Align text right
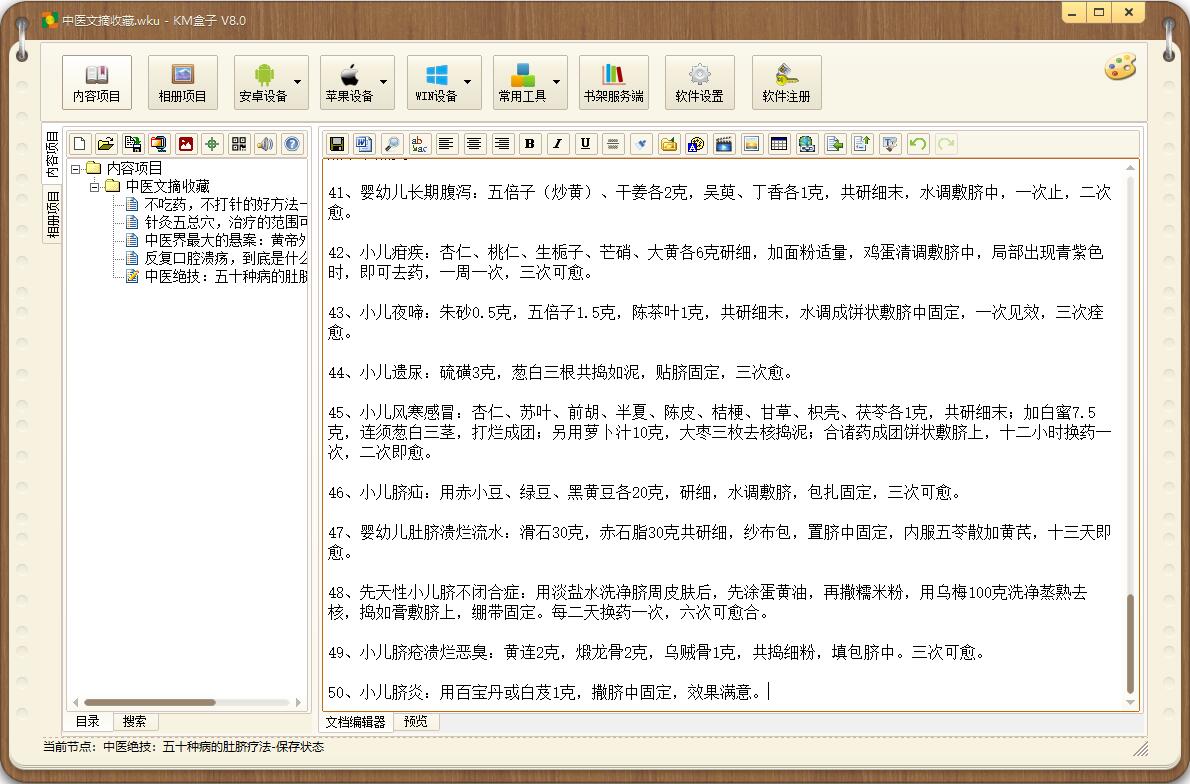1190x784 pixels. point(502,143)
